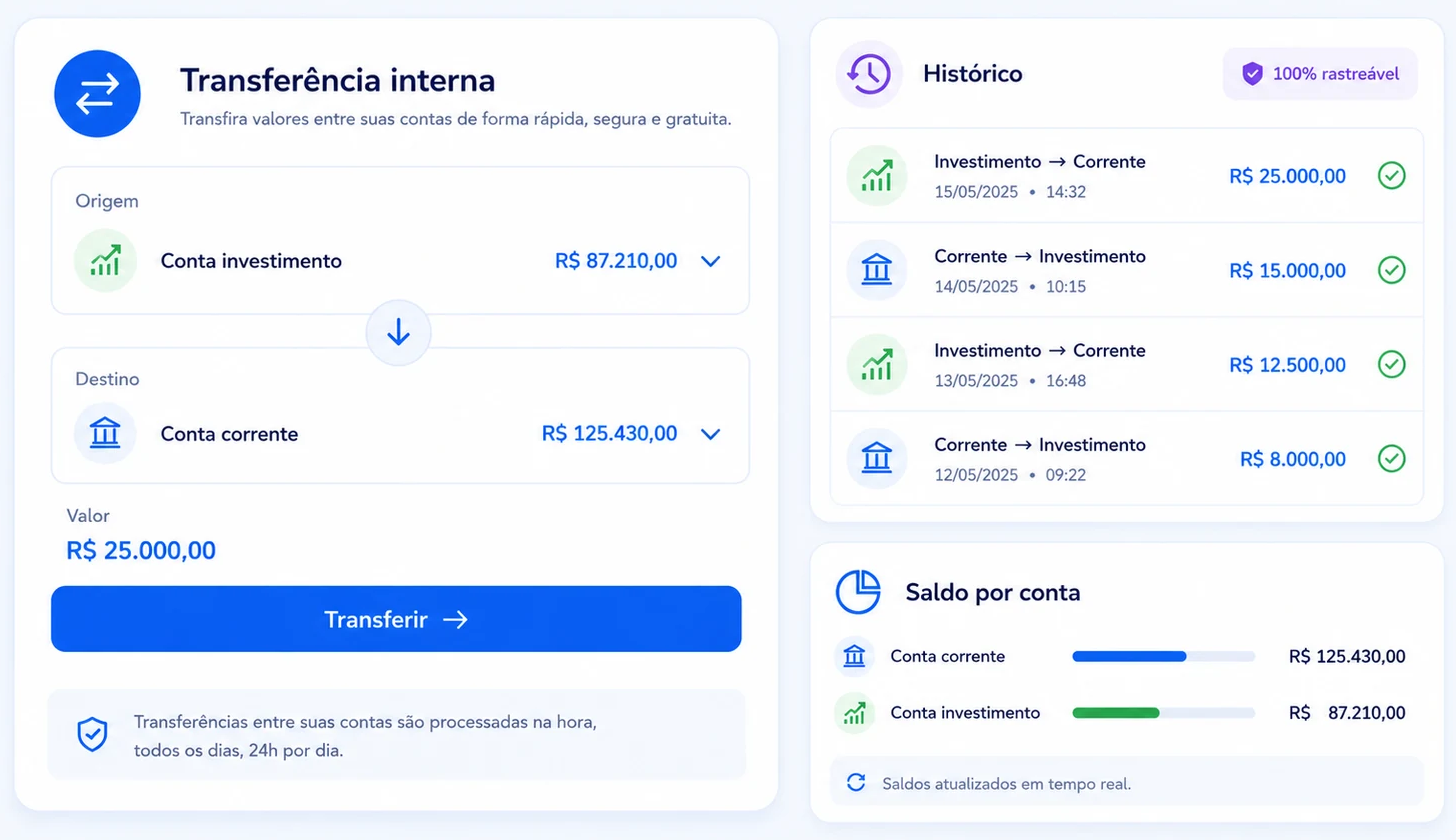Click the Conta corrente bank icon in Destino
Image resolution: width=1456 pixels, height=840 pixels.
[x=105, y=434]
